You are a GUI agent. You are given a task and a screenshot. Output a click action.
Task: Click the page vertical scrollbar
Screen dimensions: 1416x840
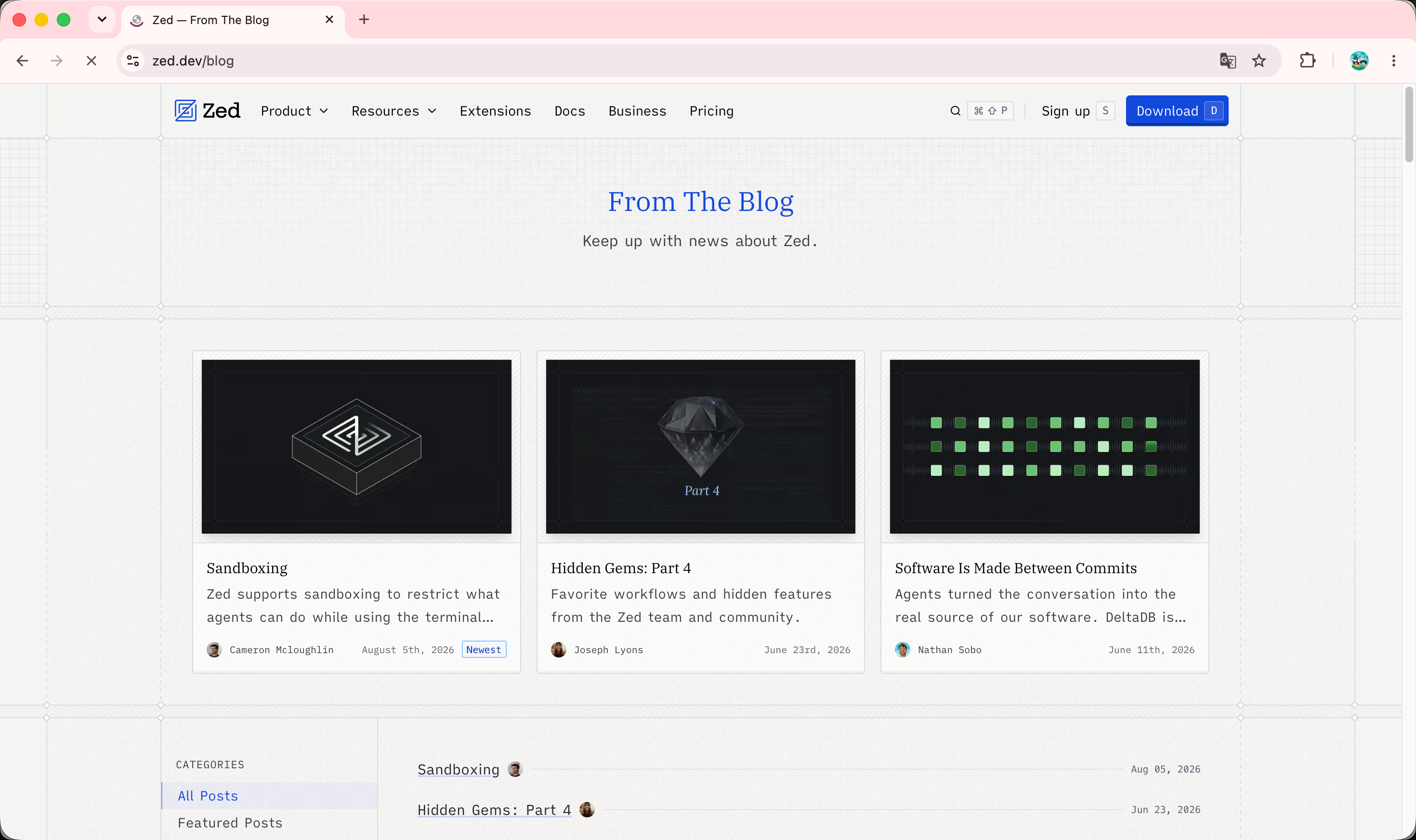coord(1409,125)
